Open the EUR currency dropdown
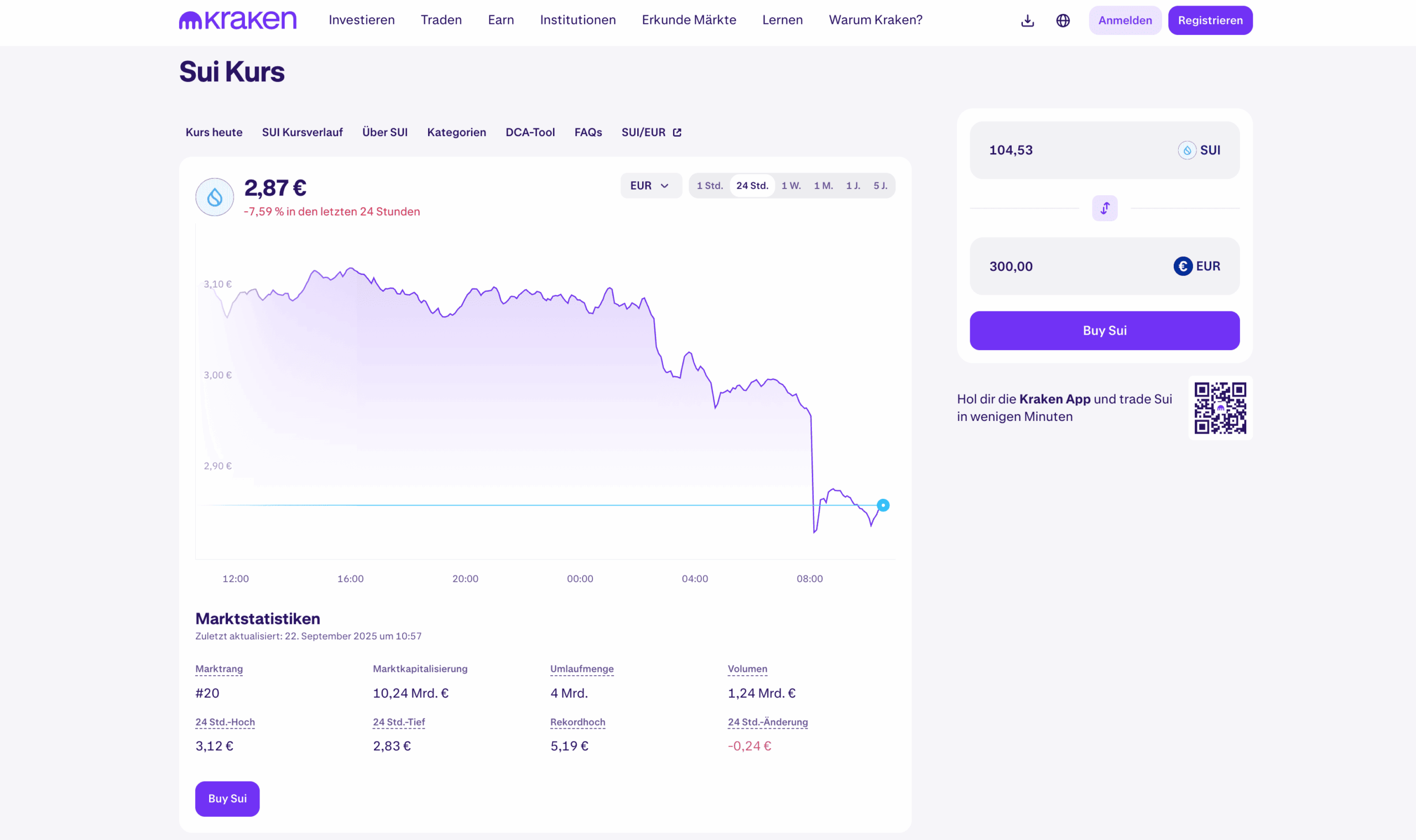 coord(650,186)
